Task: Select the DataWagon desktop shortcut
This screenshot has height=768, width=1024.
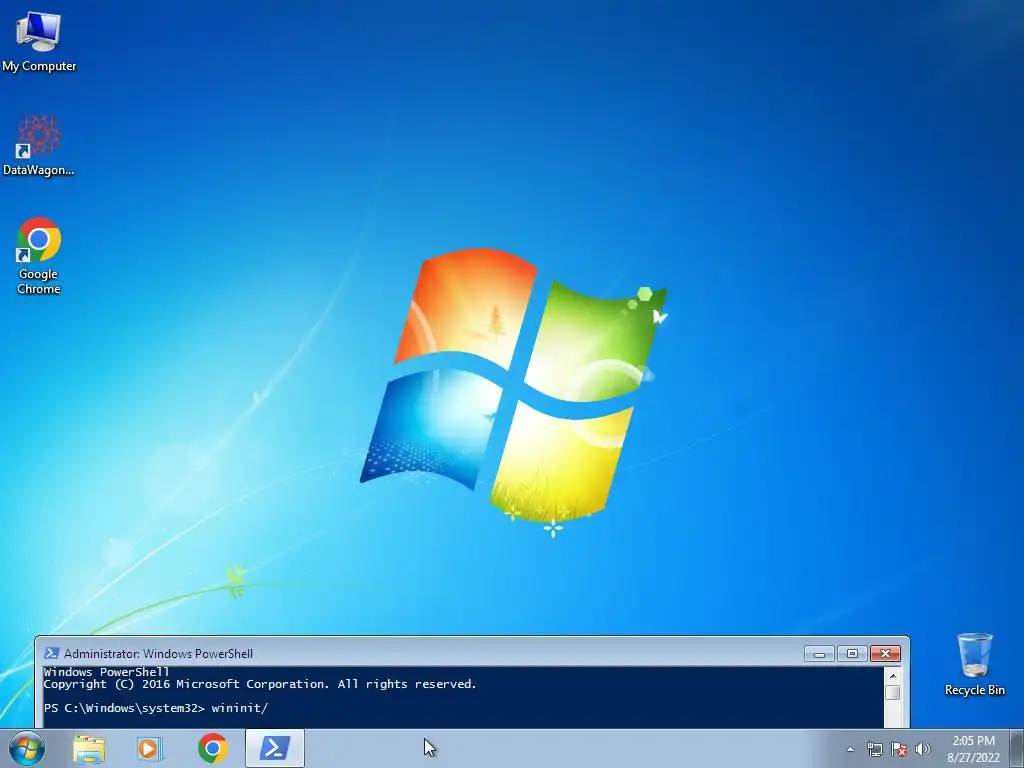Action: click(39, 145)
